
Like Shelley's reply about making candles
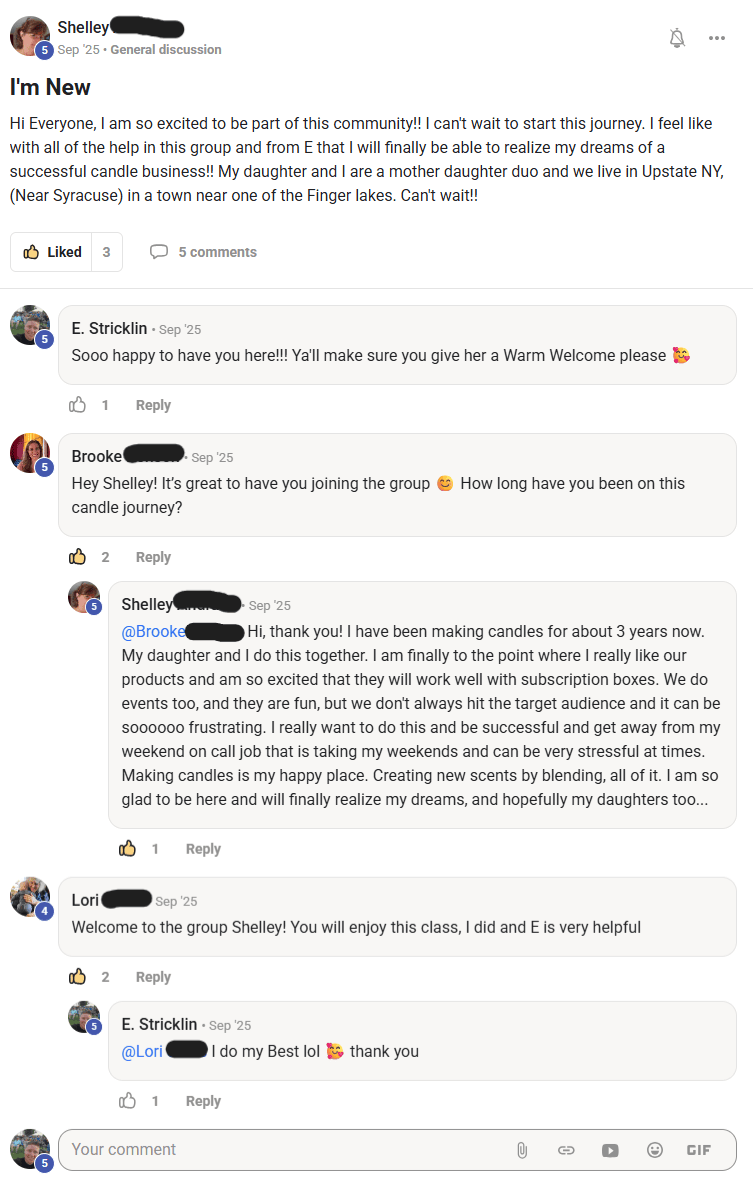[128, 849]
